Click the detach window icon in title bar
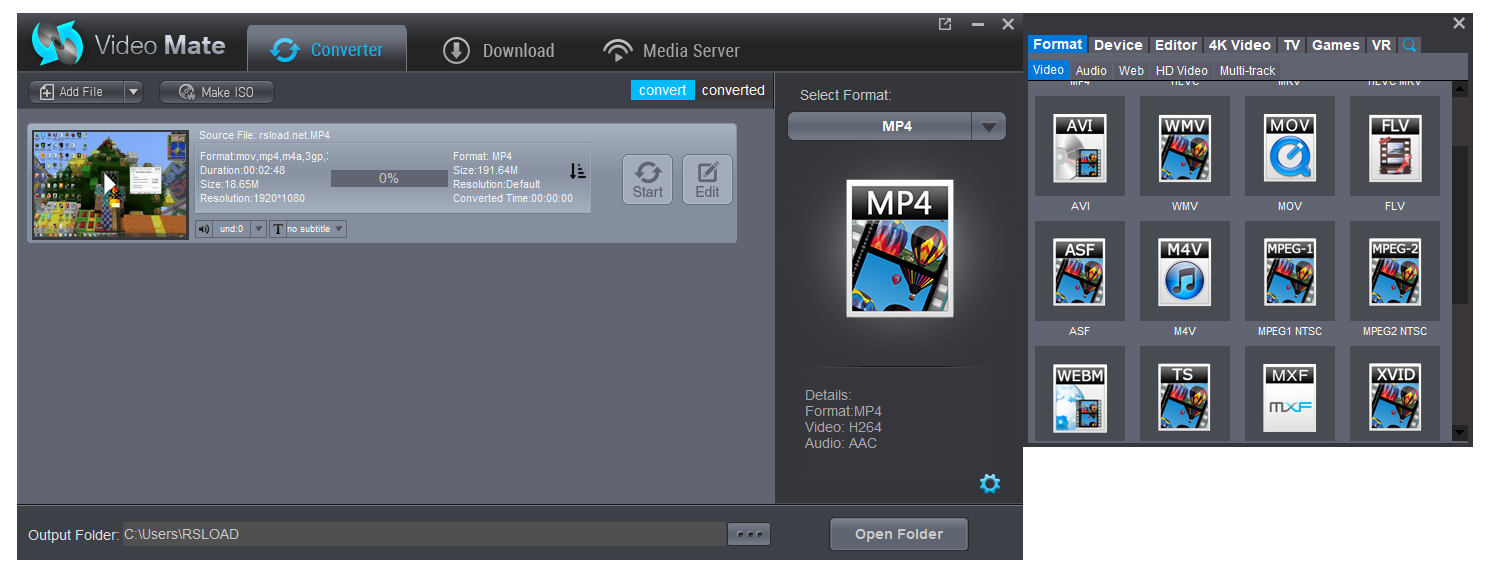The height and width of the screenshot is (576, 1497). [945, 24]
